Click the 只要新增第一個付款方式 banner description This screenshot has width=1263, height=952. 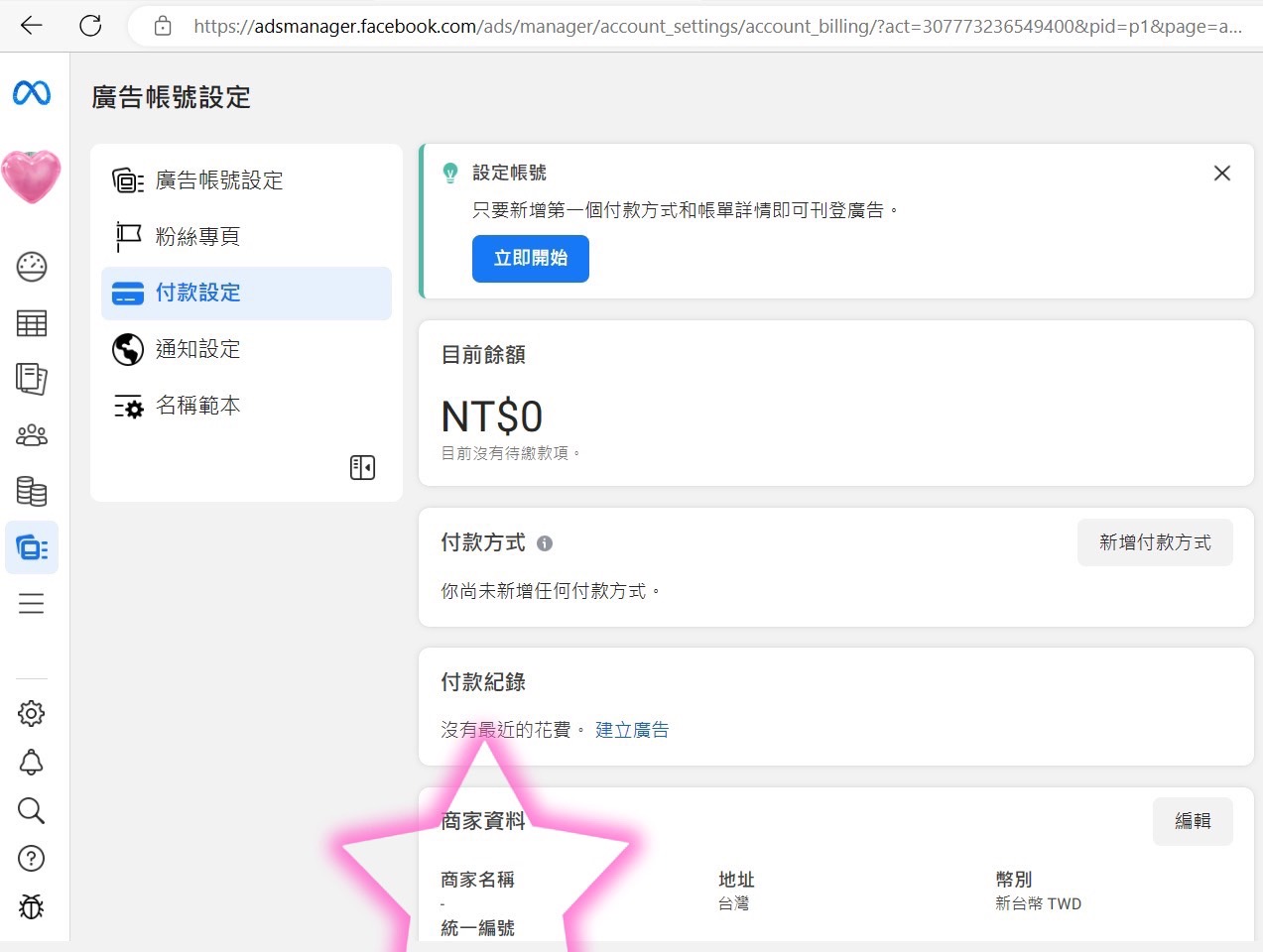[x=686, y=210]
